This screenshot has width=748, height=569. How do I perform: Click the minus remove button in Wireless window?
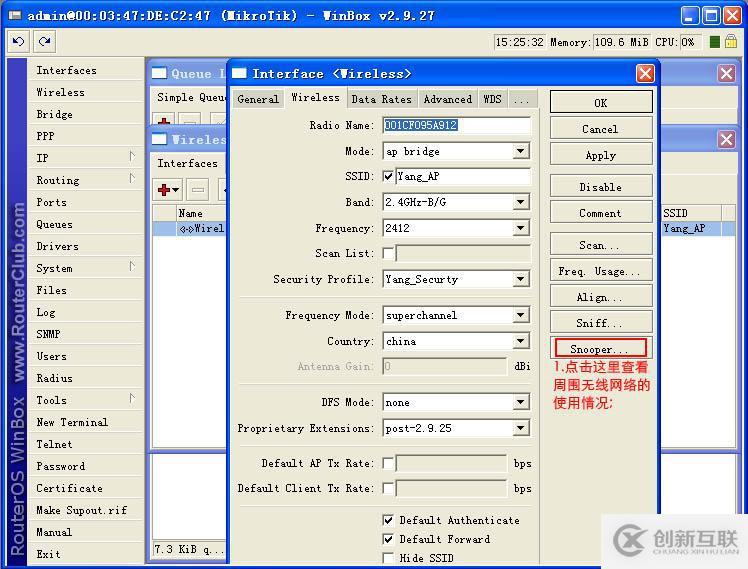tap(198, 190)
